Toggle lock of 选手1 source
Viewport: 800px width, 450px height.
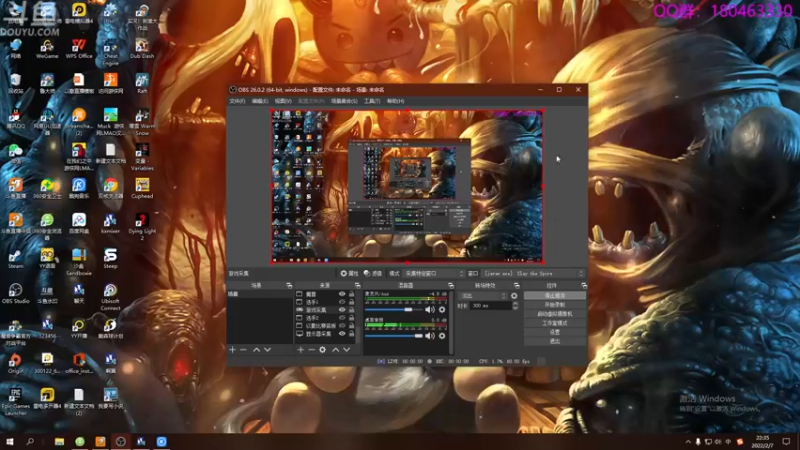click(352, 302)
